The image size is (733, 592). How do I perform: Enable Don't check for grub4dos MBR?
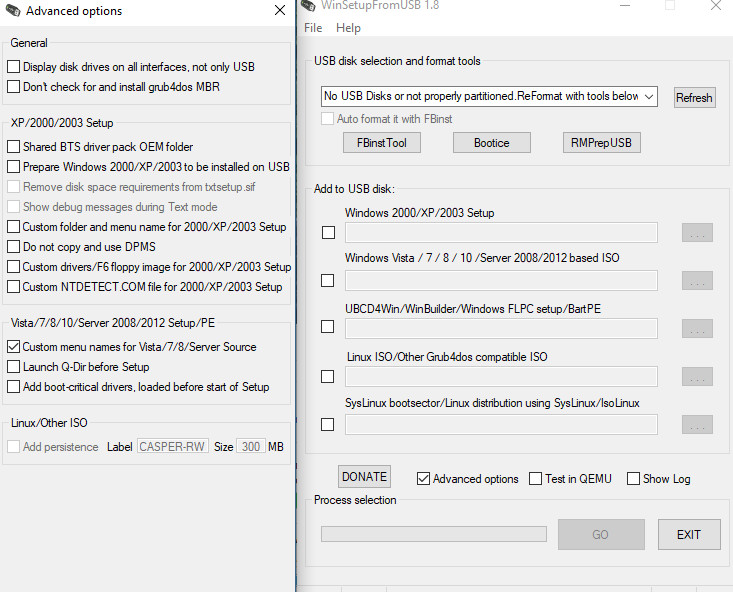click(14, 87)
